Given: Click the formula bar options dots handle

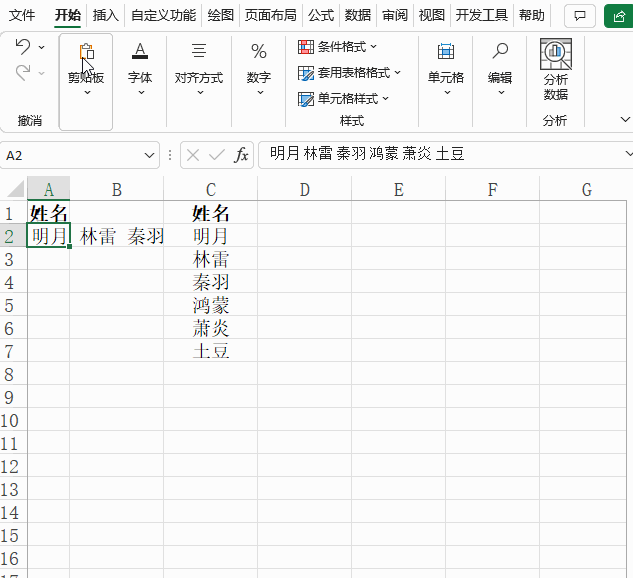Looking at the screenshot, I should pyautogui.click(x=170, y=155).
